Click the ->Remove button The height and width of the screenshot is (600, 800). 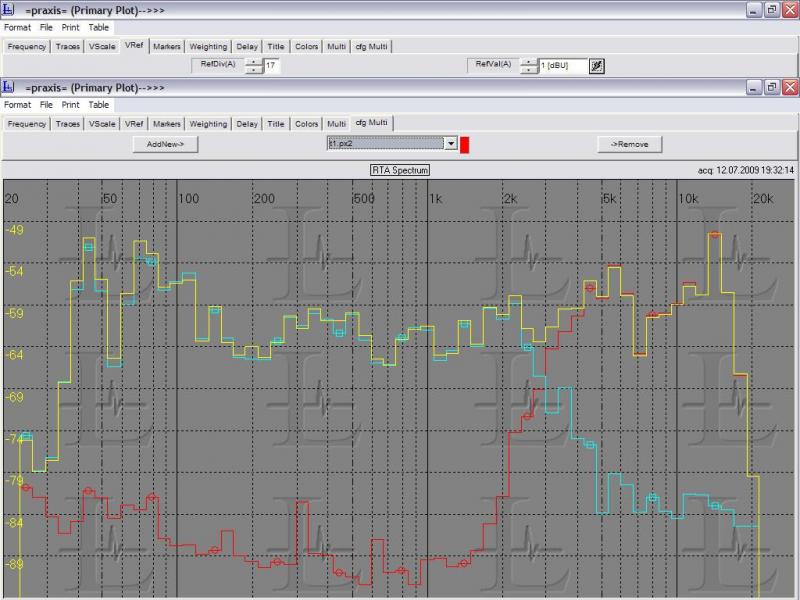[x=630, y=144]
